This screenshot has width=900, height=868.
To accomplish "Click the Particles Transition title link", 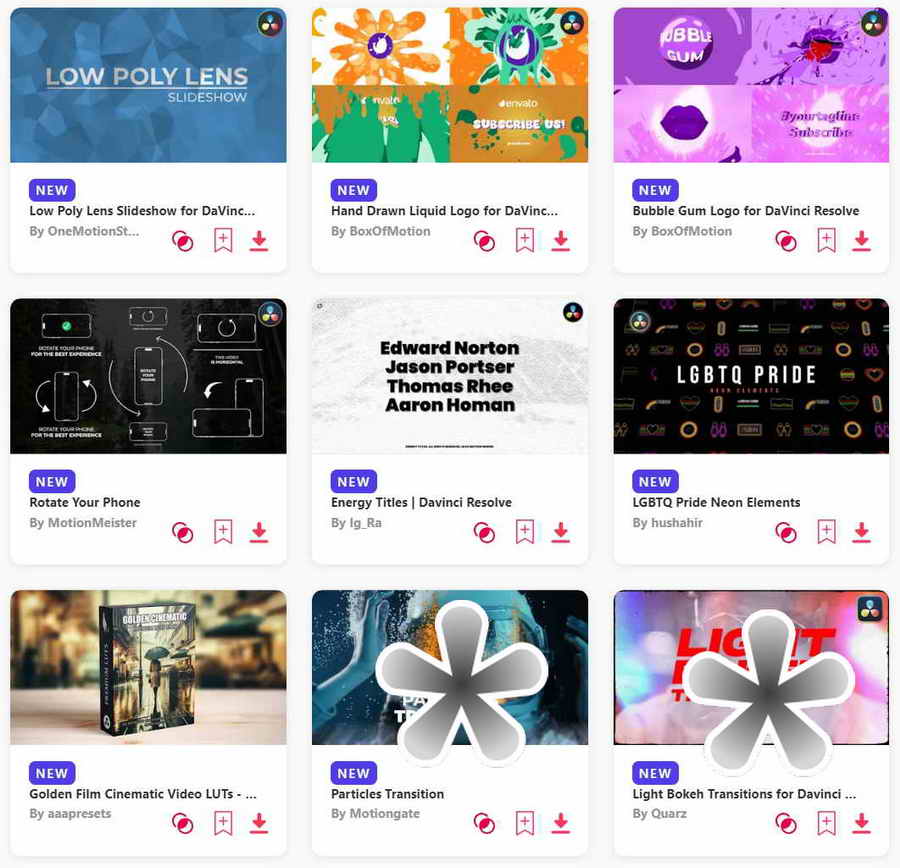I will click(387, 794).
